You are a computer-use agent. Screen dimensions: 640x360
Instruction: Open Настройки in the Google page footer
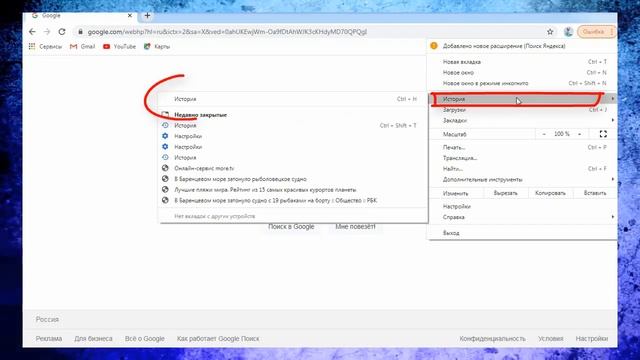coord(591,339)
